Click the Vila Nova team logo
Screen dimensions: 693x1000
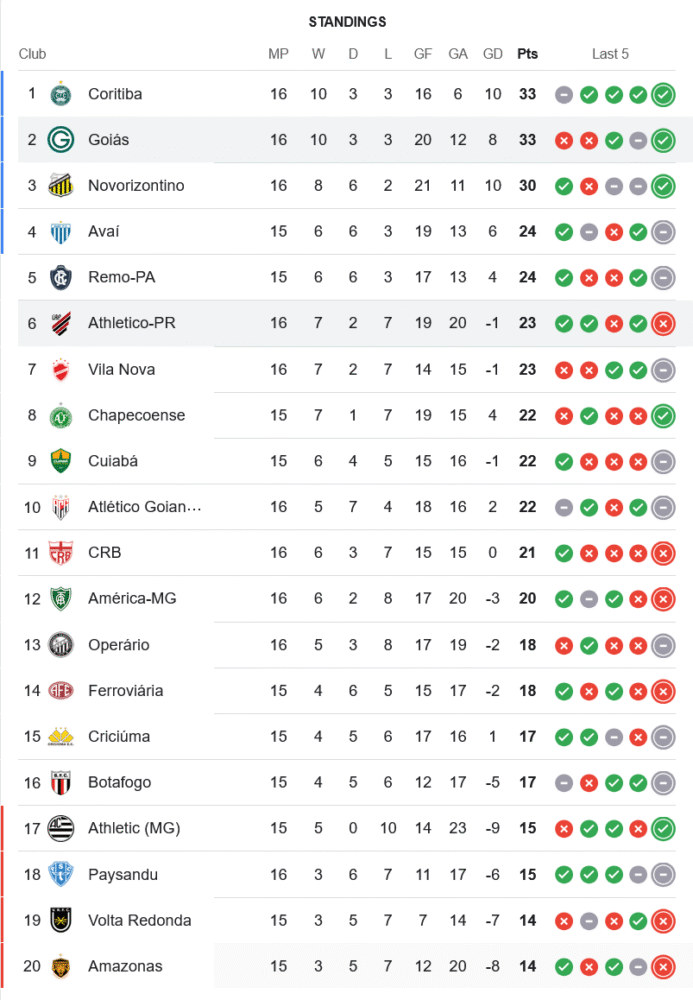61,369
